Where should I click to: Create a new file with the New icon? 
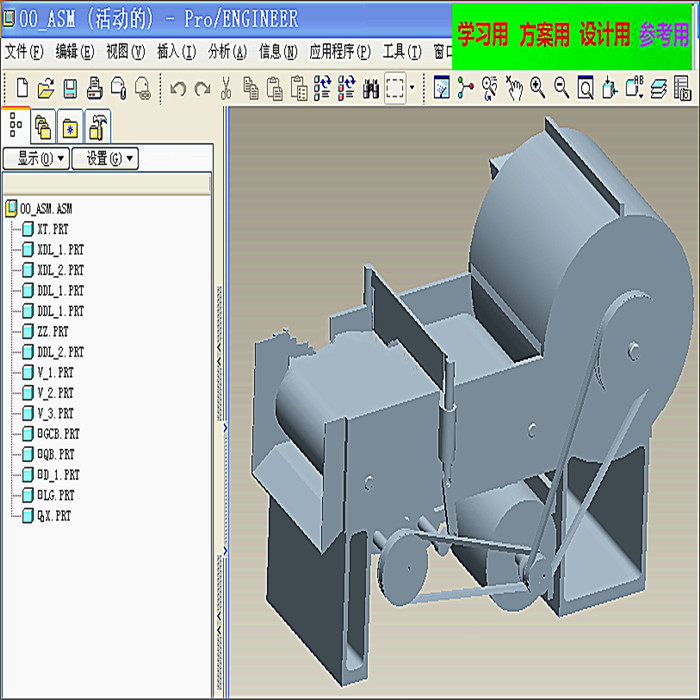pyautogui.click(x=22, y=88)
